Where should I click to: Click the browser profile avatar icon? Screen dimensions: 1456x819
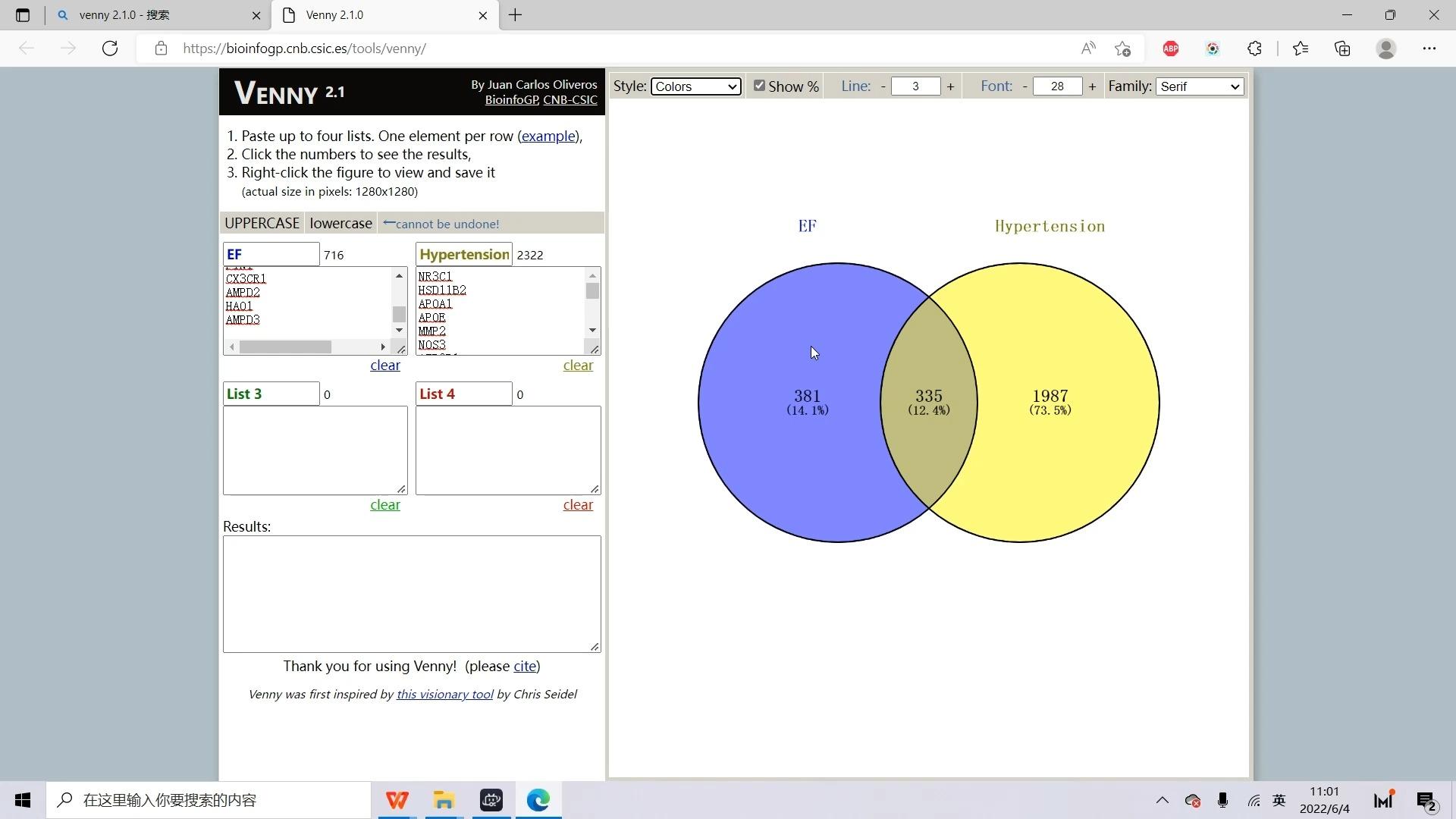(1386, 49)
